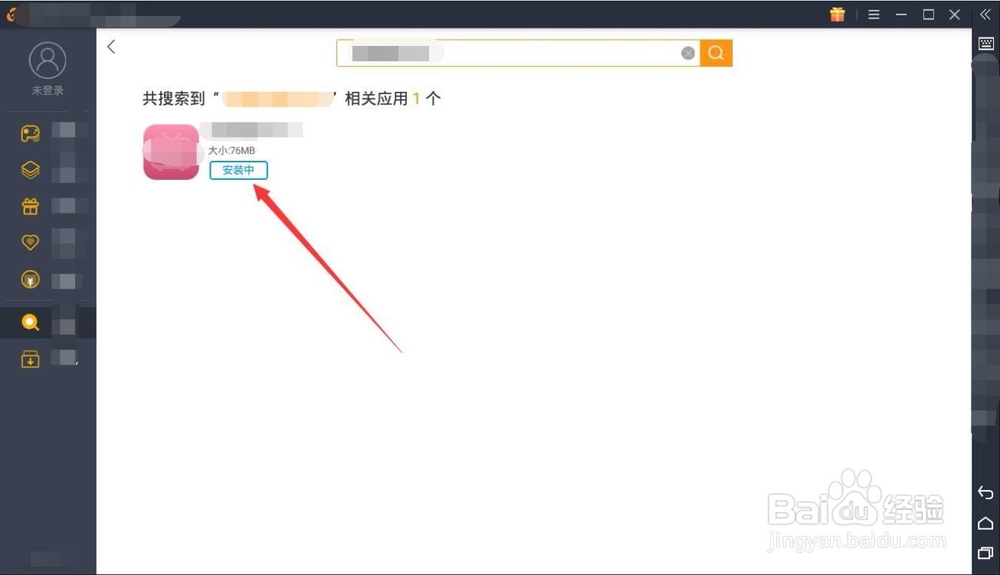Clear the search field with X icon
Viewport: 1000px width, 575px height.
pos(688,53)
